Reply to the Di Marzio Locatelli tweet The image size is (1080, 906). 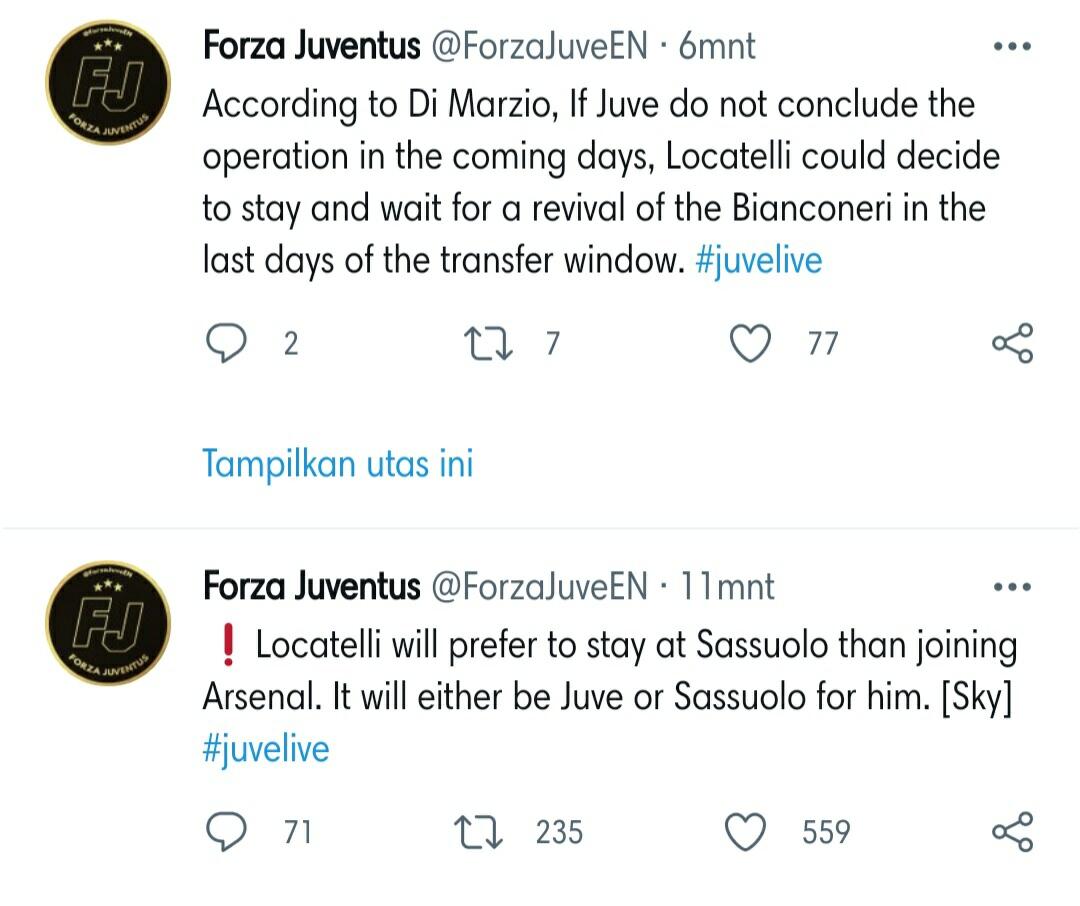pos(225,344)
